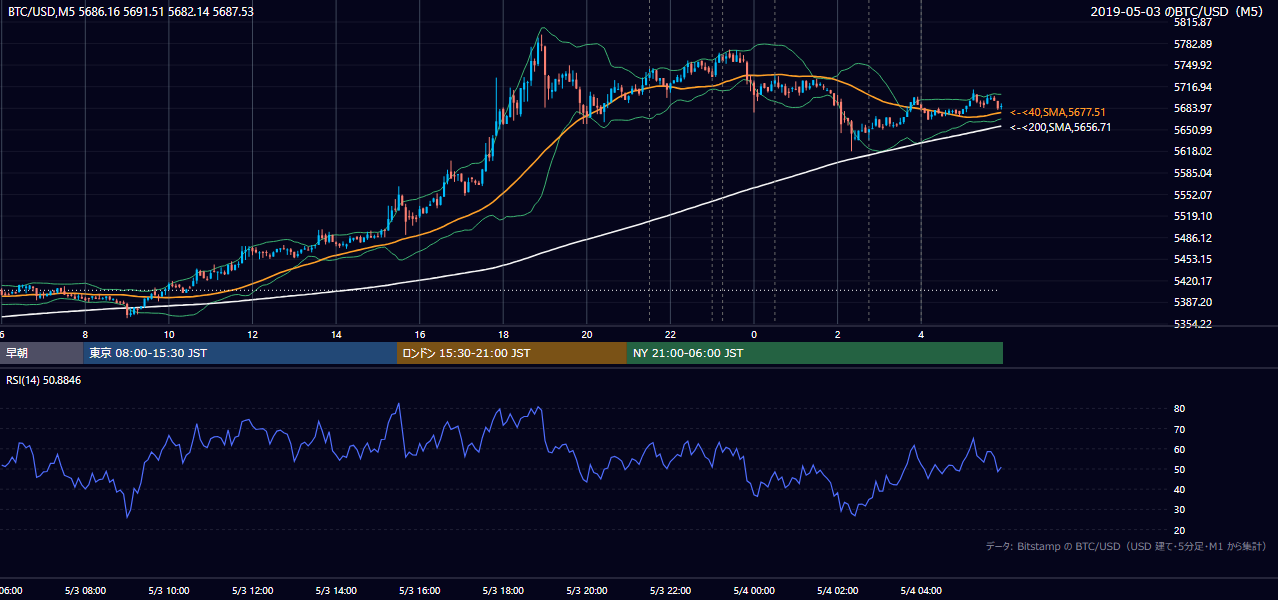Click the hour 18 tick under price chart
Viewport: 1278px width, 600px height.
point(503,334)
